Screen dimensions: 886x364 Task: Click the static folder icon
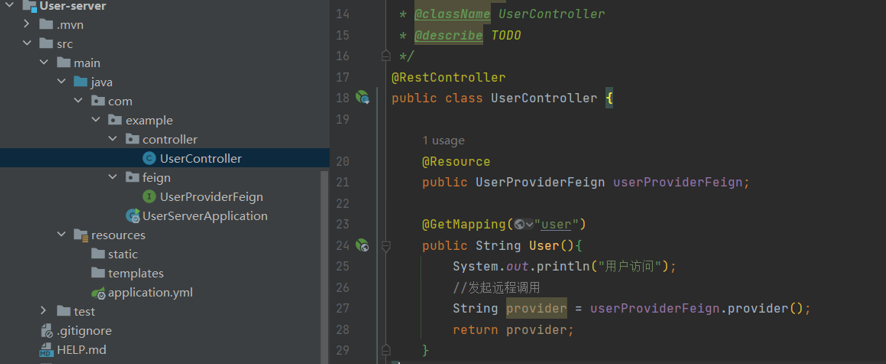98,254
